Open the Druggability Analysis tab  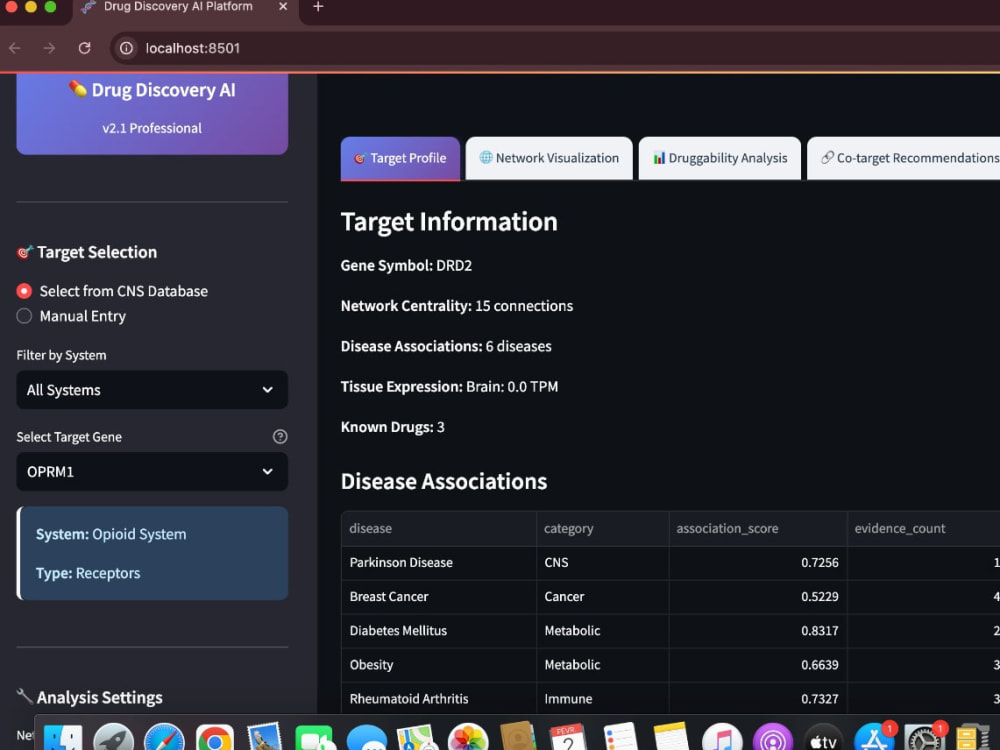pos(719,158)
